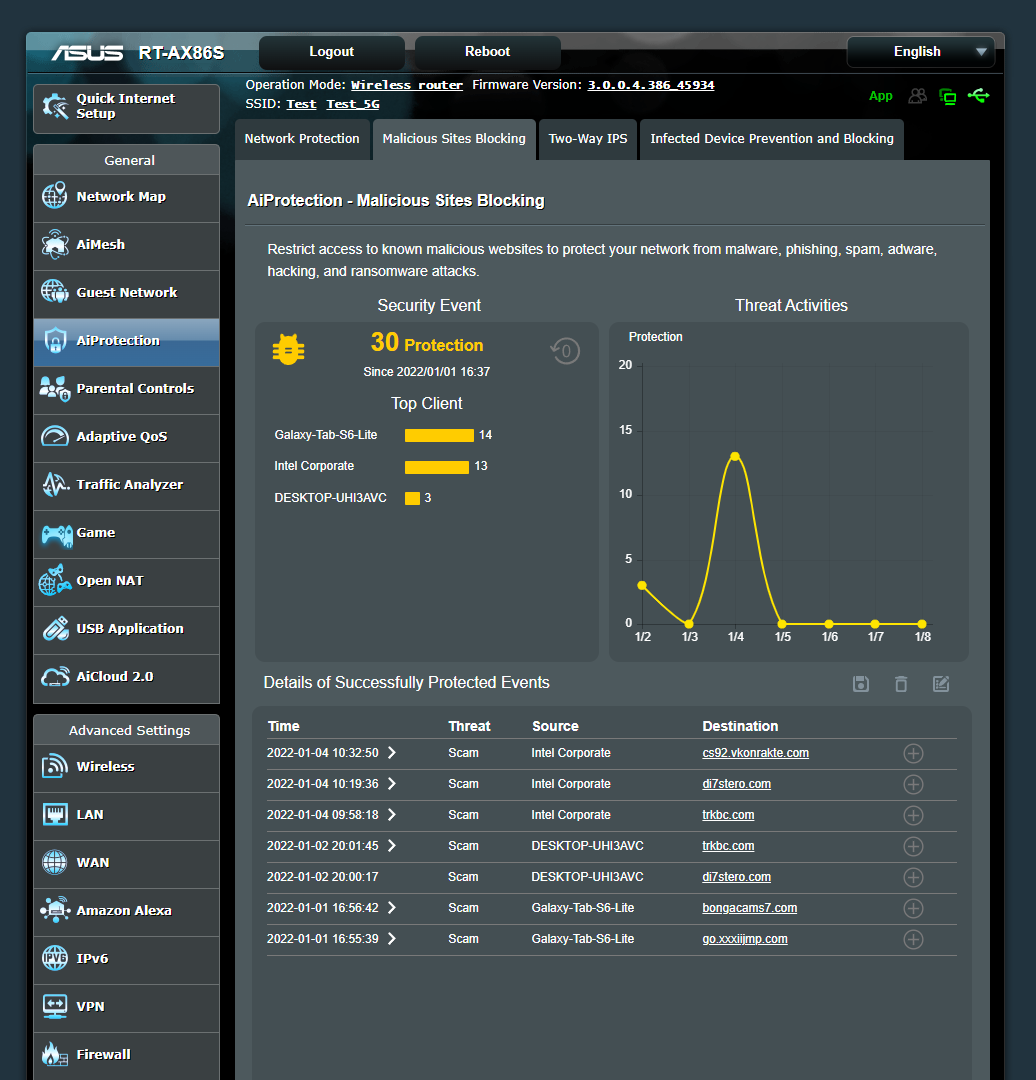Open the Wireless router operation mode link
Screen dimensions: 1036x1080
point(406,85)
